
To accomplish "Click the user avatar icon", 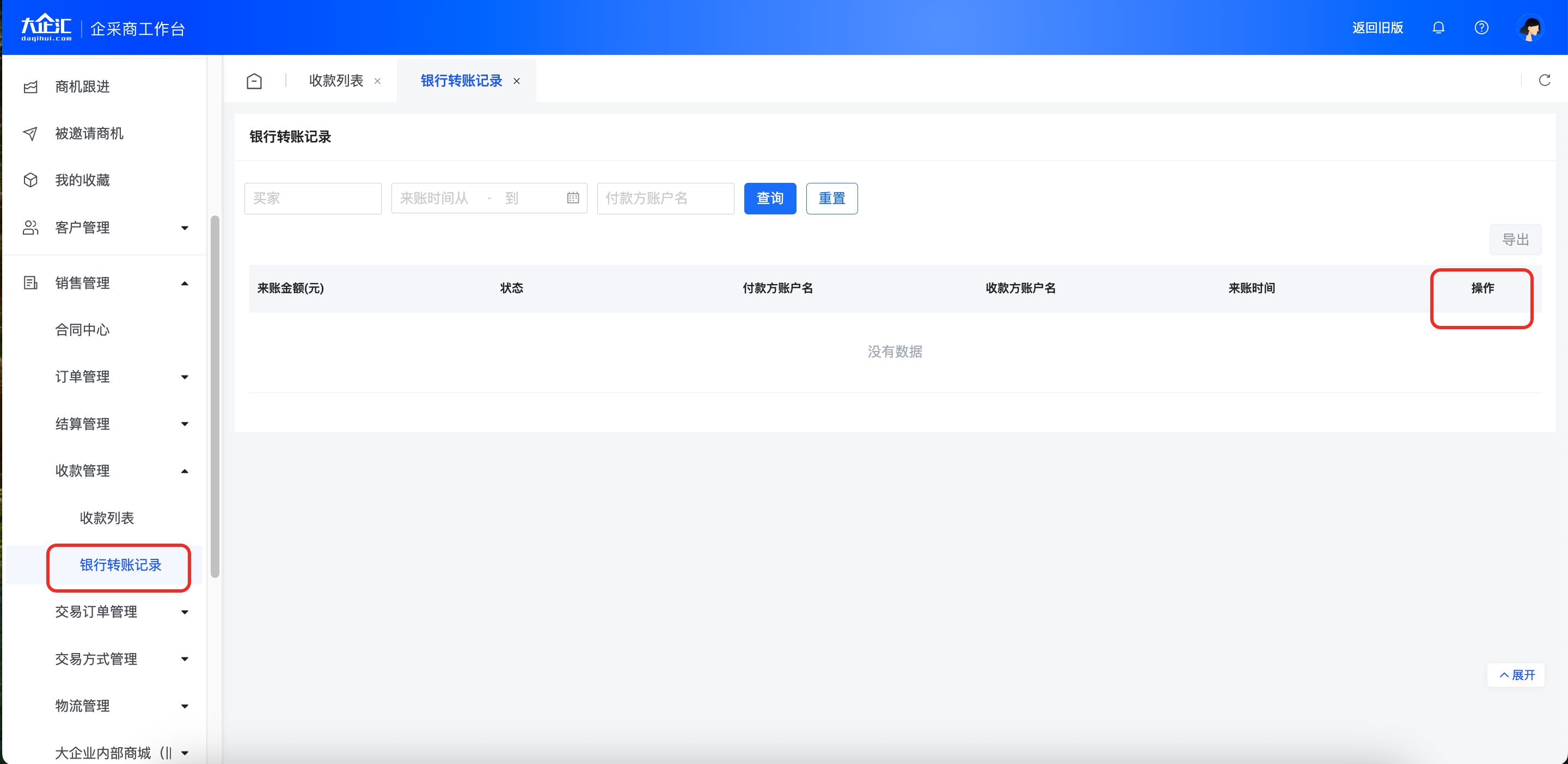I will tap(1530, 28).
